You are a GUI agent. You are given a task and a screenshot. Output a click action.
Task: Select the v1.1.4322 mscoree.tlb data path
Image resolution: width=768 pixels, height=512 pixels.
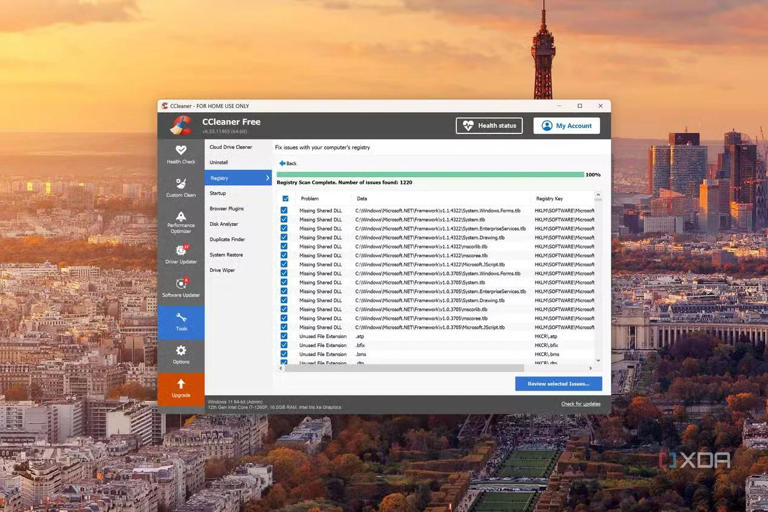pyautogui.click(x=421, y=255)
